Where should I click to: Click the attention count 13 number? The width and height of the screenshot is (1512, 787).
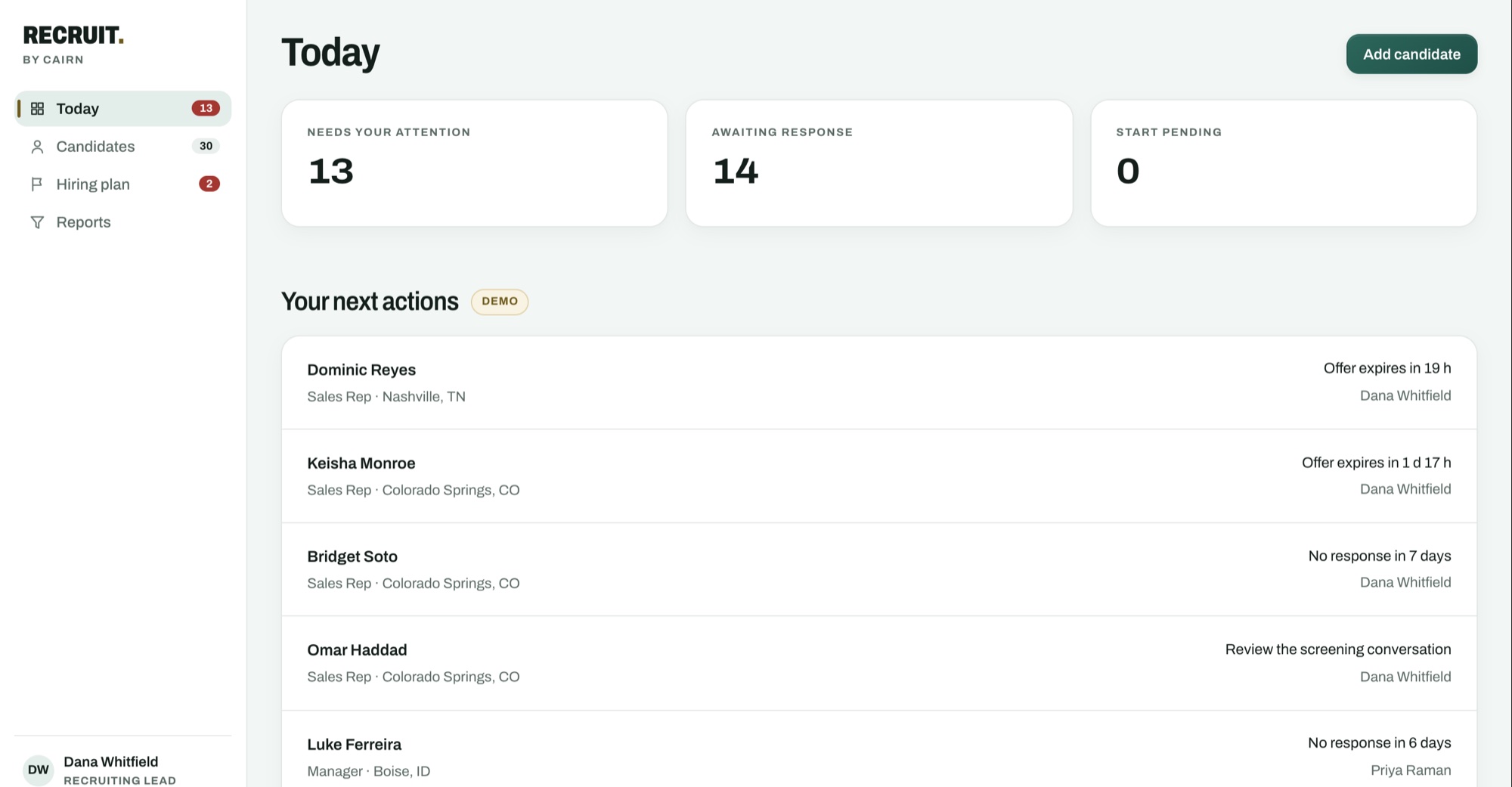point(331,171)
